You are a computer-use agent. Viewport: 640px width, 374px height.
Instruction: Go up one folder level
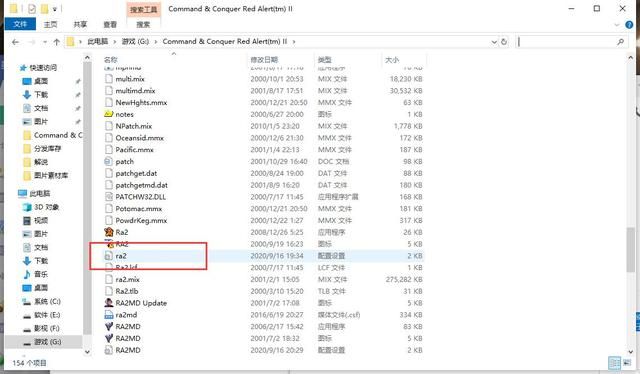click(x=57, y=42)
